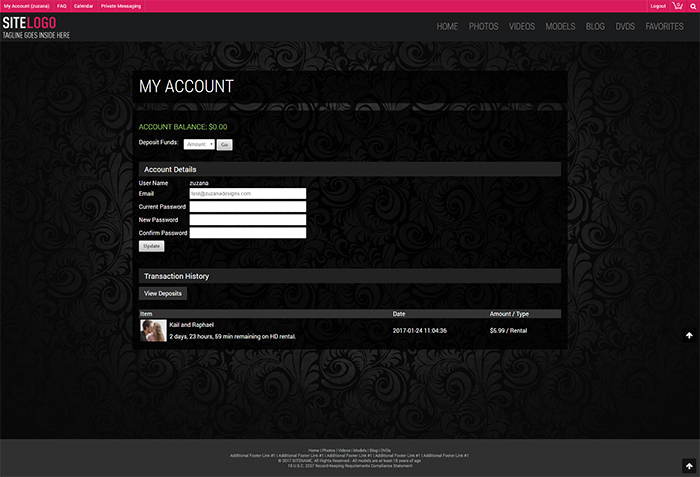Image resolution: width=700 pixels, height=477 pixels.
Task: Go to FAVORITES in main navigation
Action: pyautogui.click(x=664, y=27)
